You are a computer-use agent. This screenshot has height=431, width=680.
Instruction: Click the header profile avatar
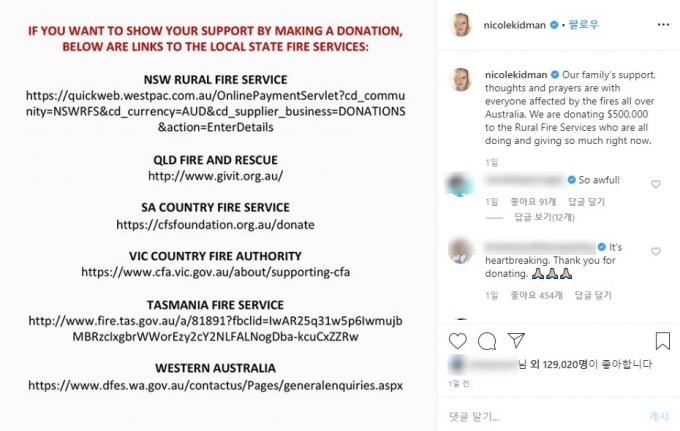tap(461, 25)
